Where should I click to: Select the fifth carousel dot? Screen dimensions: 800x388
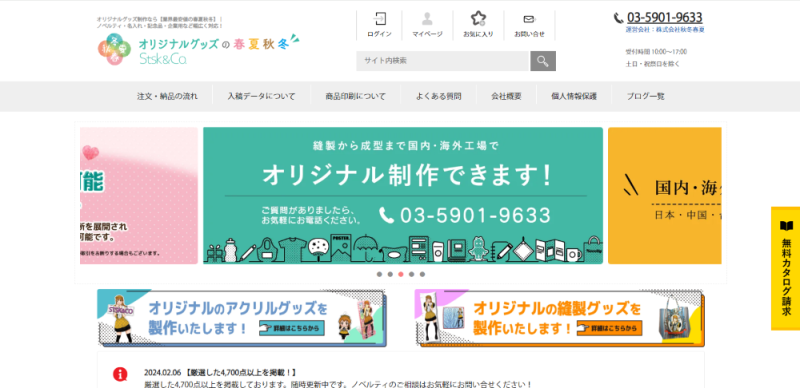point(422,274)
